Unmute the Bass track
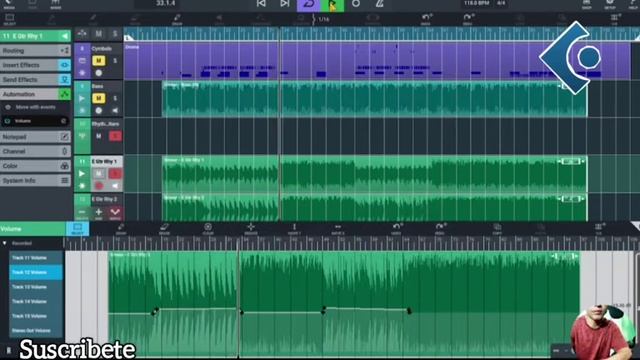The height and width of the screenshot is (360, 640). click(98, 98)
